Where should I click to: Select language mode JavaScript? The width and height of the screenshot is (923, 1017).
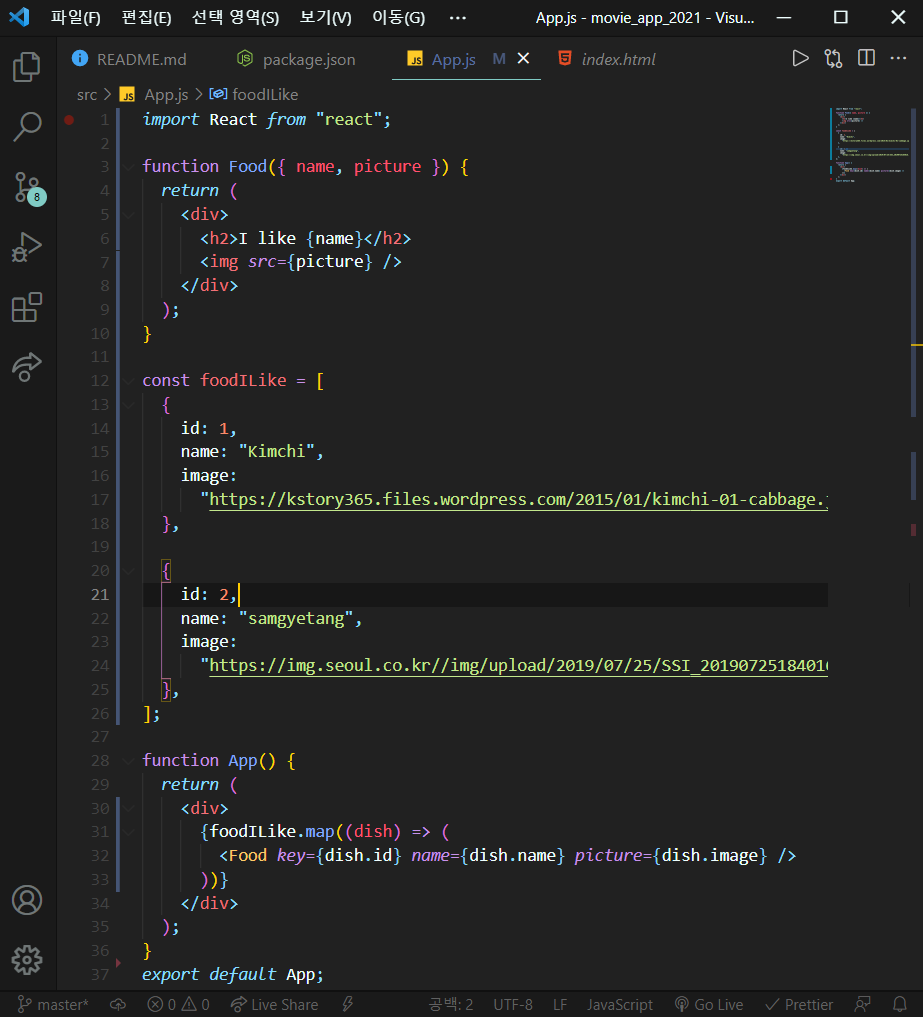619,1005
